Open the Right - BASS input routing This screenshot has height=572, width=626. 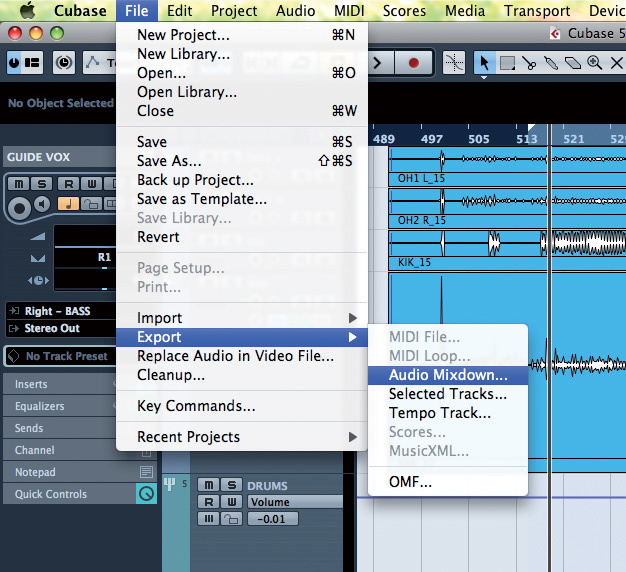(x=61, y=311)
